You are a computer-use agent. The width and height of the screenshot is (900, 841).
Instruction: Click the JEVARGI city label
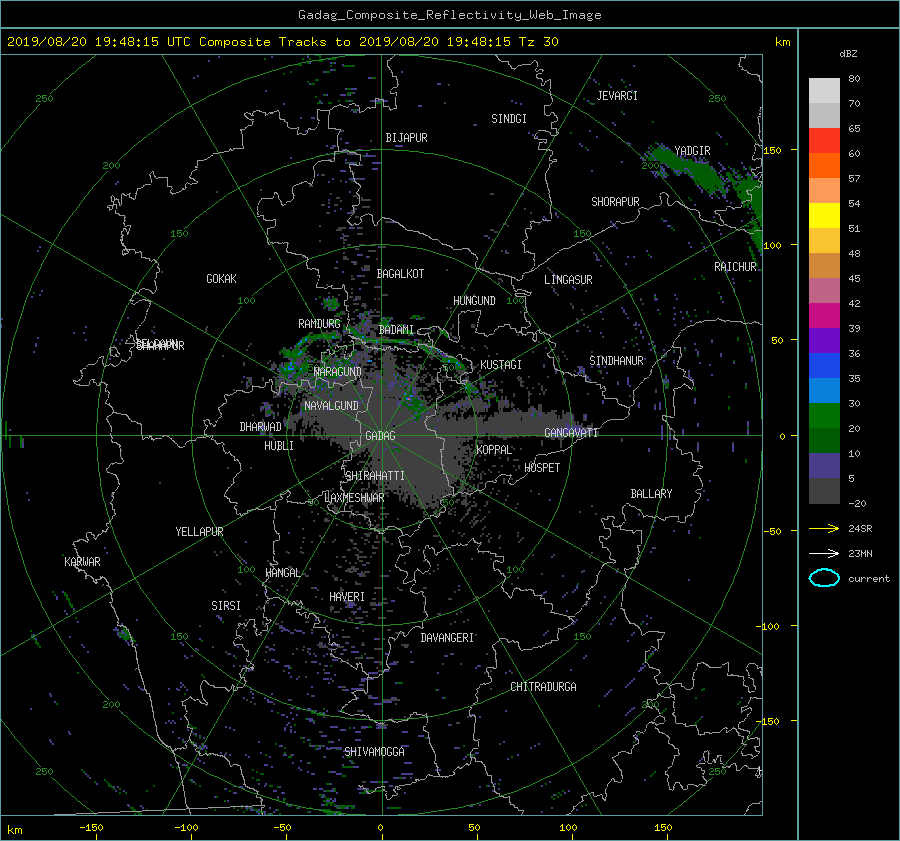(617, 96)
